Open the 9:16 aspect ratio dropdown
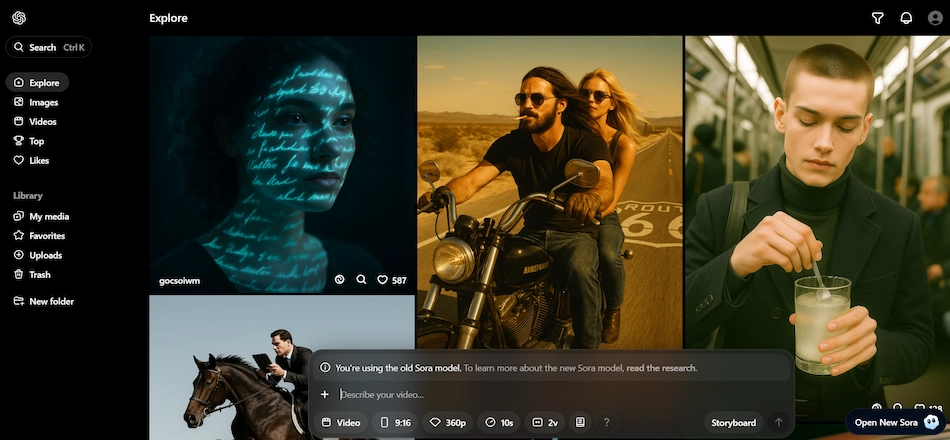950x440 pixels. click(395, 423)
